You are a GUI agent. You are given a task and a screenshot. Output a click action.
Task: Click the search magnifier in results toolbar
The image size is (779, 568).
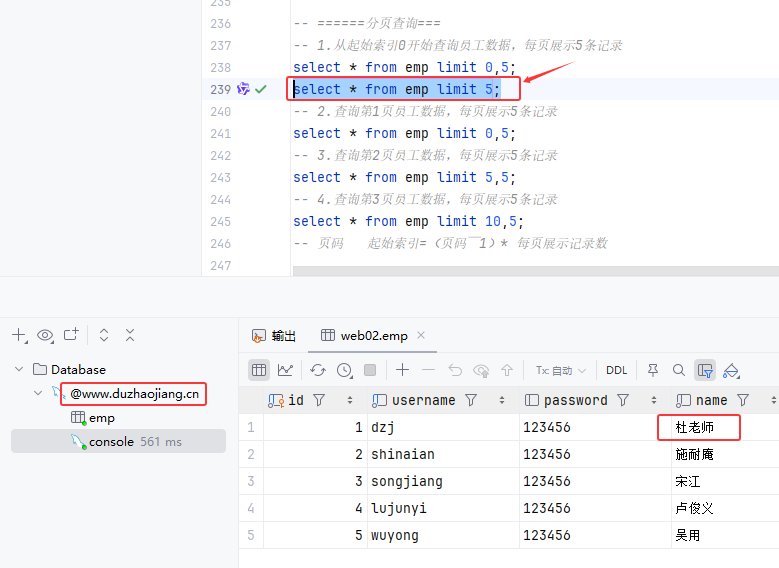pyautogui.click(x=679, y=370)
